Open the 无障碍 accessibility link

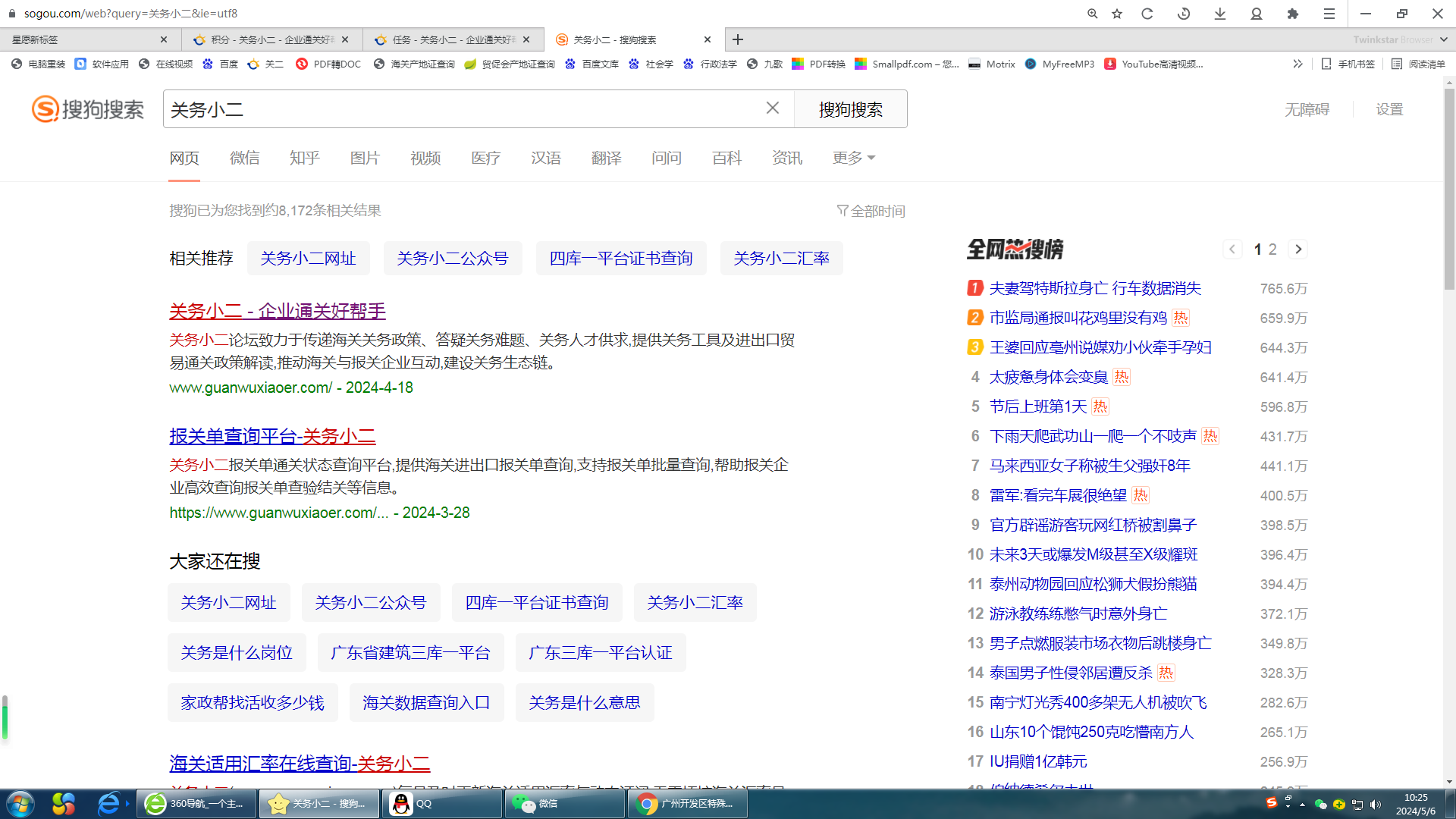pyautogui.click(x=1307, y=109)
